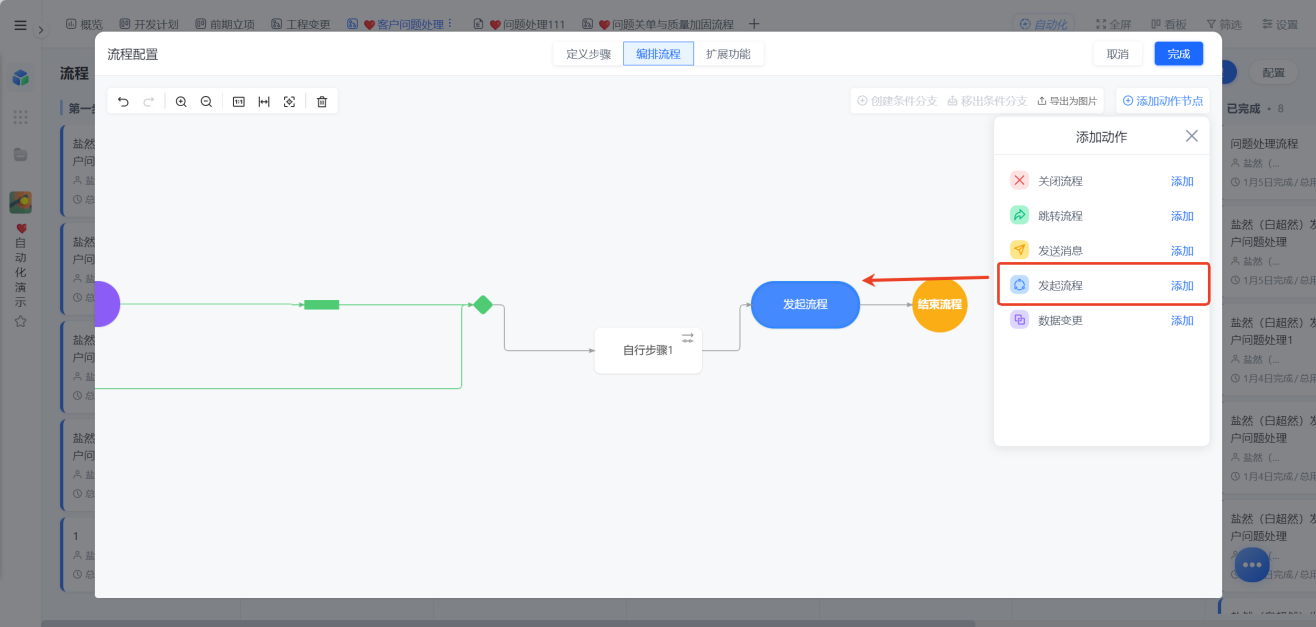Screen dimensions: 1316x627
Task: Open the more options of 客户问题处理 tab
Action: click(449, 23)
